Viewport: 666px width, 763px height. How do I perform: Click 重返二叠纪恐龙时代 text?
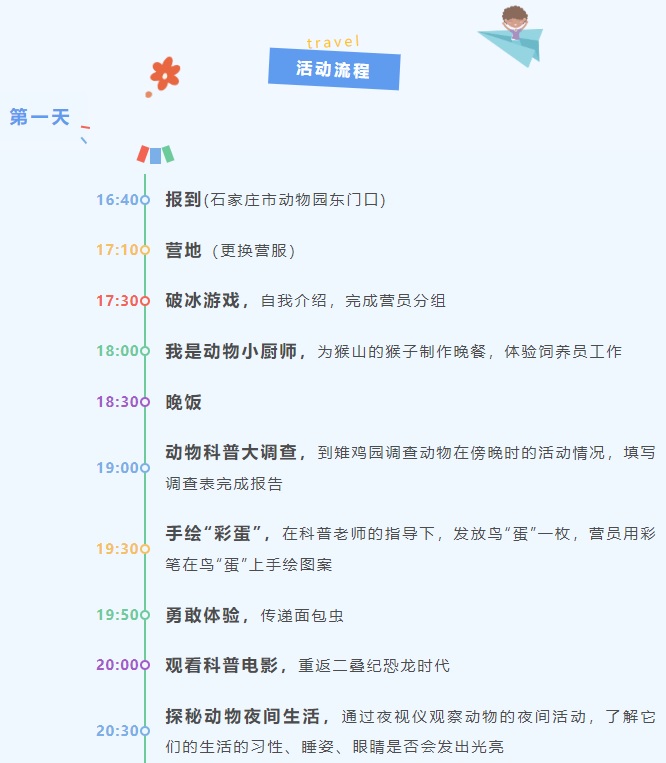pos(374,666)
